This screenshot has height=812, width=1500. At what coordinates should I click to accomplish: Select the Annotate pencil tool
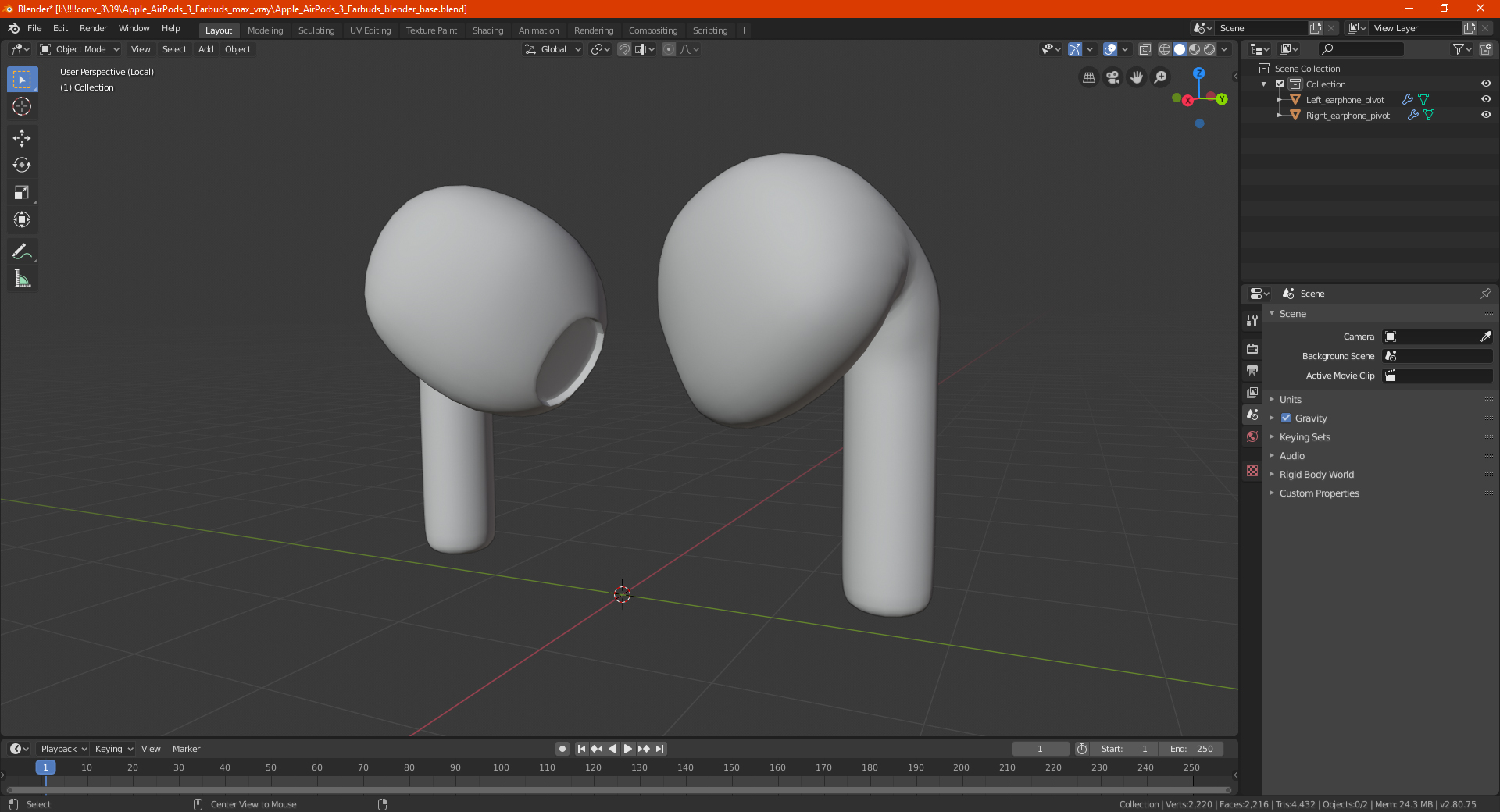(x=22, y=251)
